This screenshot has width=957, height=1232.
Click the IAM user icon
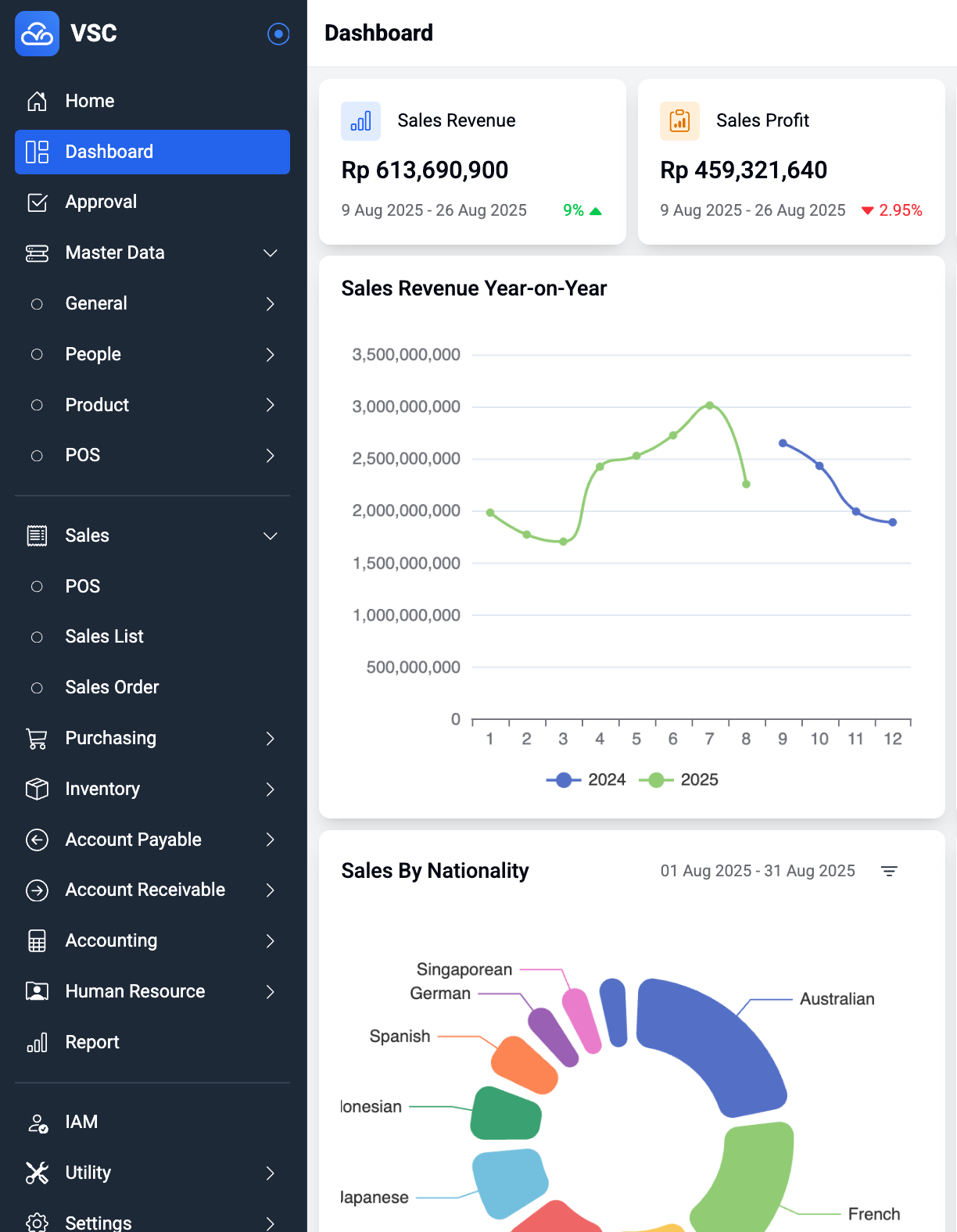point(37,1123)
